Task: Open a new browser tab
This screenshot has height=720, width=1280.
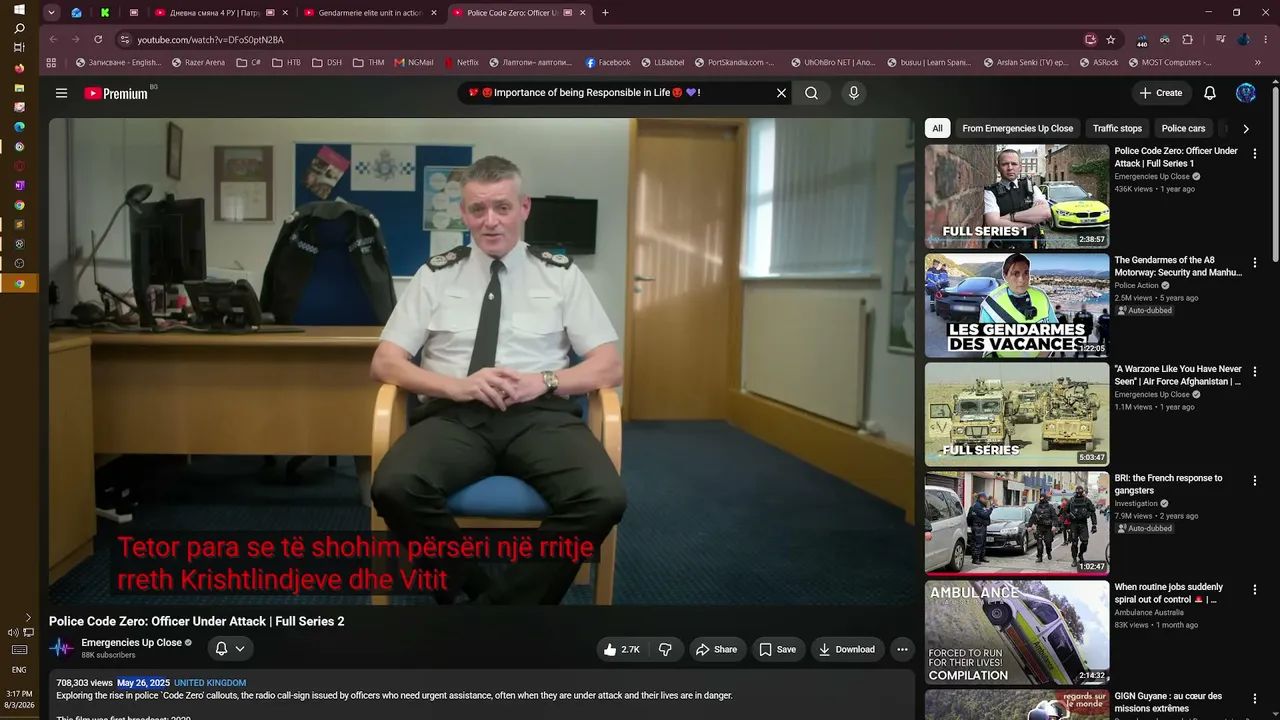Action: (x=605, y=13)
